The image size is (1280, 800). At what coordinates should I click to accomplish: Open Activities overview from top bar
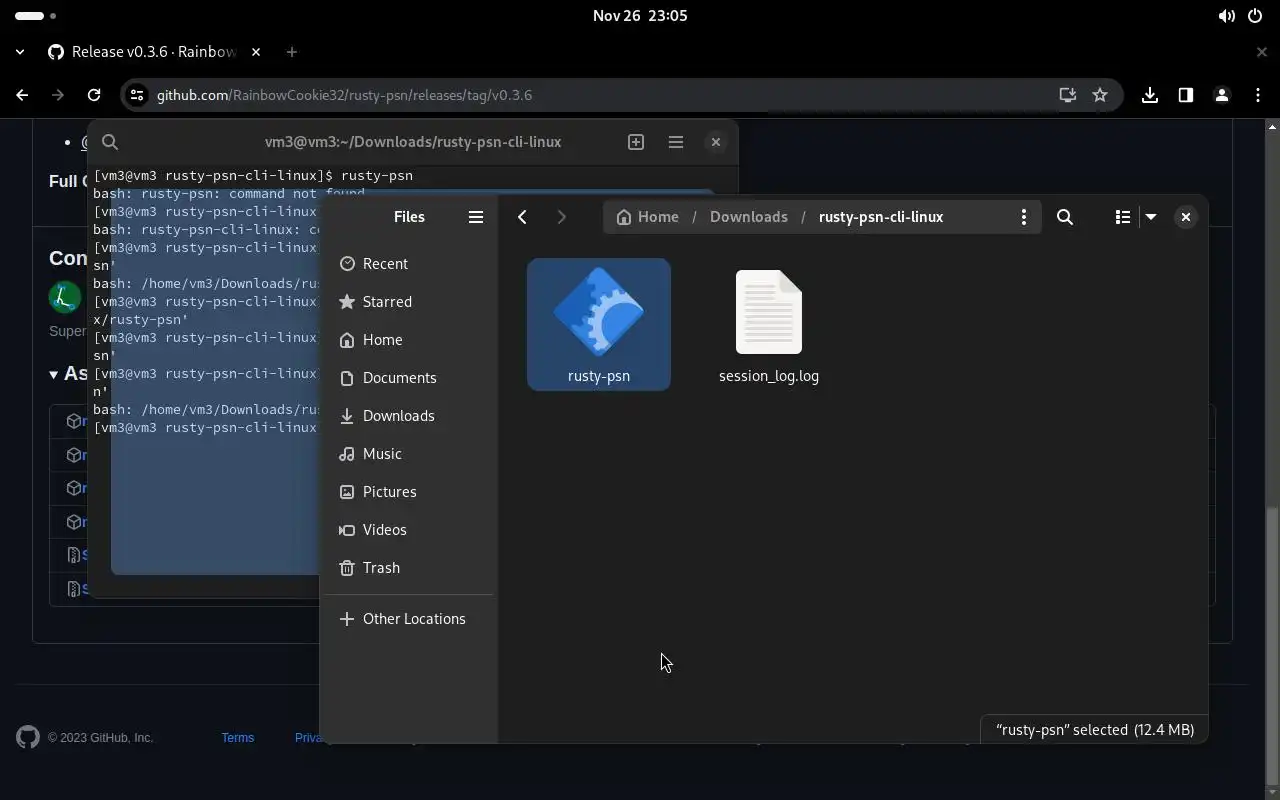pos(36,16)
